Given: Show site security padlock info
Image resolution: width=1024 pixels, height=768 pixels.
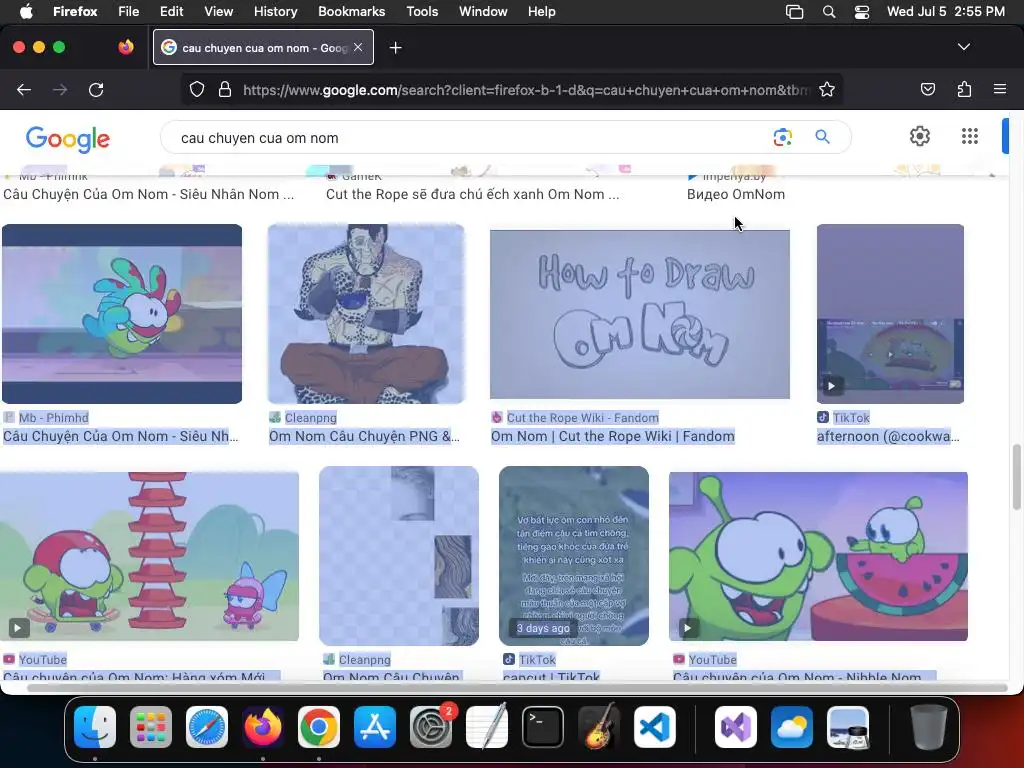Looking at the screenshot, I should [225, 89].
